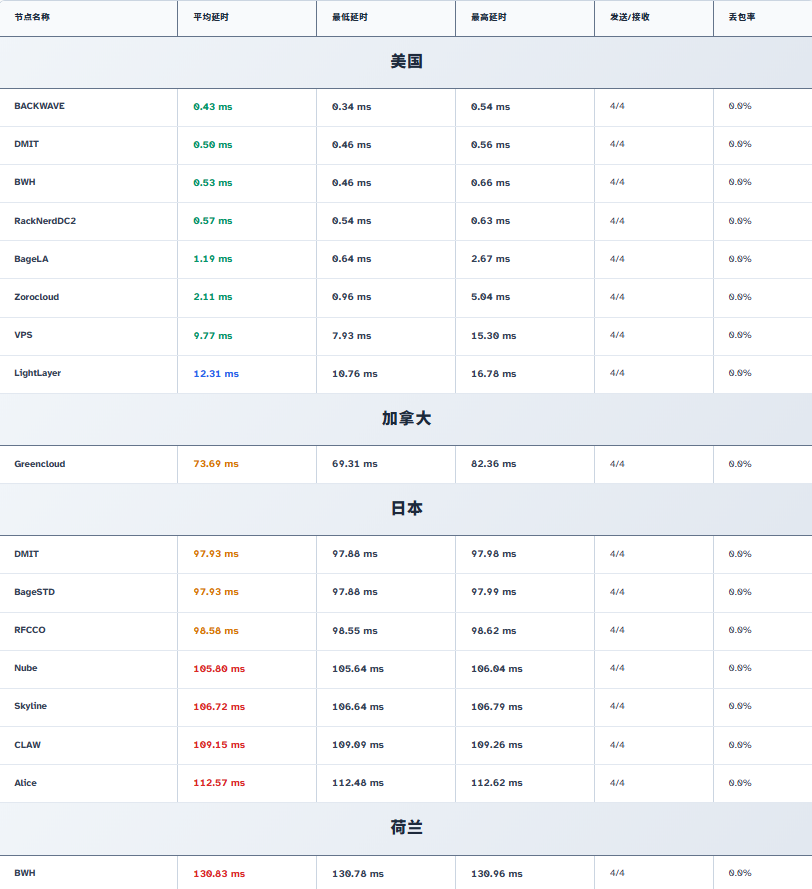Click the 节点名称 column header
This screenshot has width=812, height=889.
click(x=32, y=18)
